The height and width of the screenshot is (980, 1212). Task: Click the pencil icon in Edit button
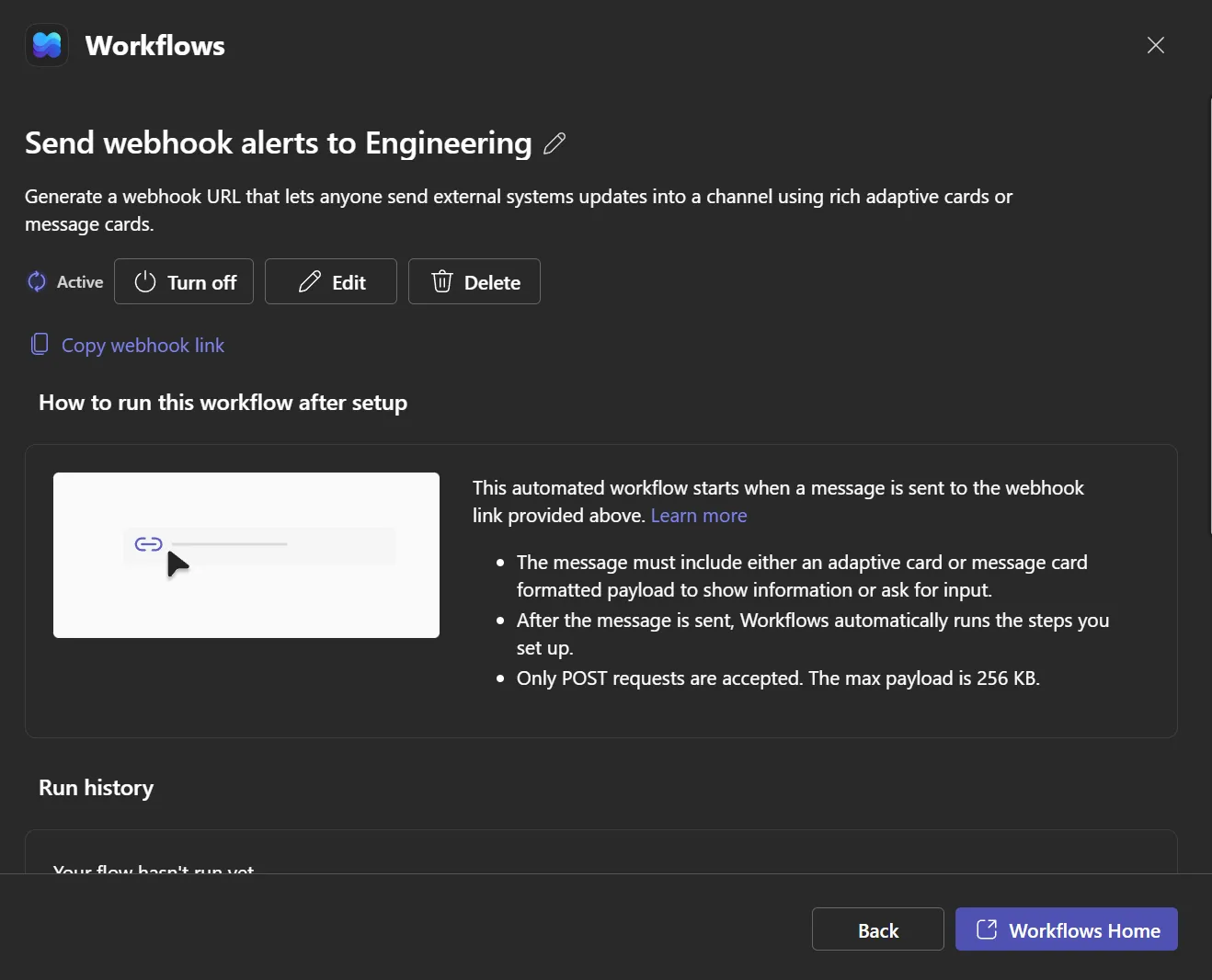310,281
